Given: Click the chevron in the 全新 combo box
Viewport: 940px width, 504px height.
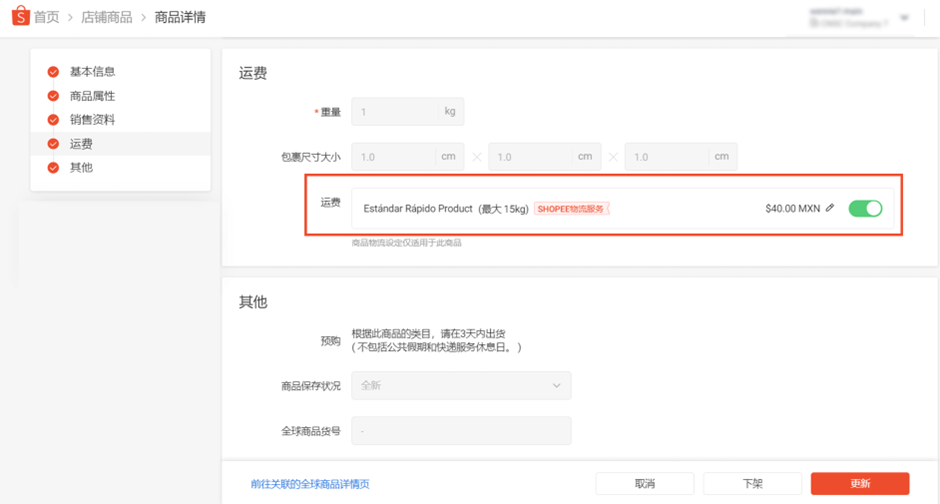Looking at the screenshot, I should click(556, 385).
